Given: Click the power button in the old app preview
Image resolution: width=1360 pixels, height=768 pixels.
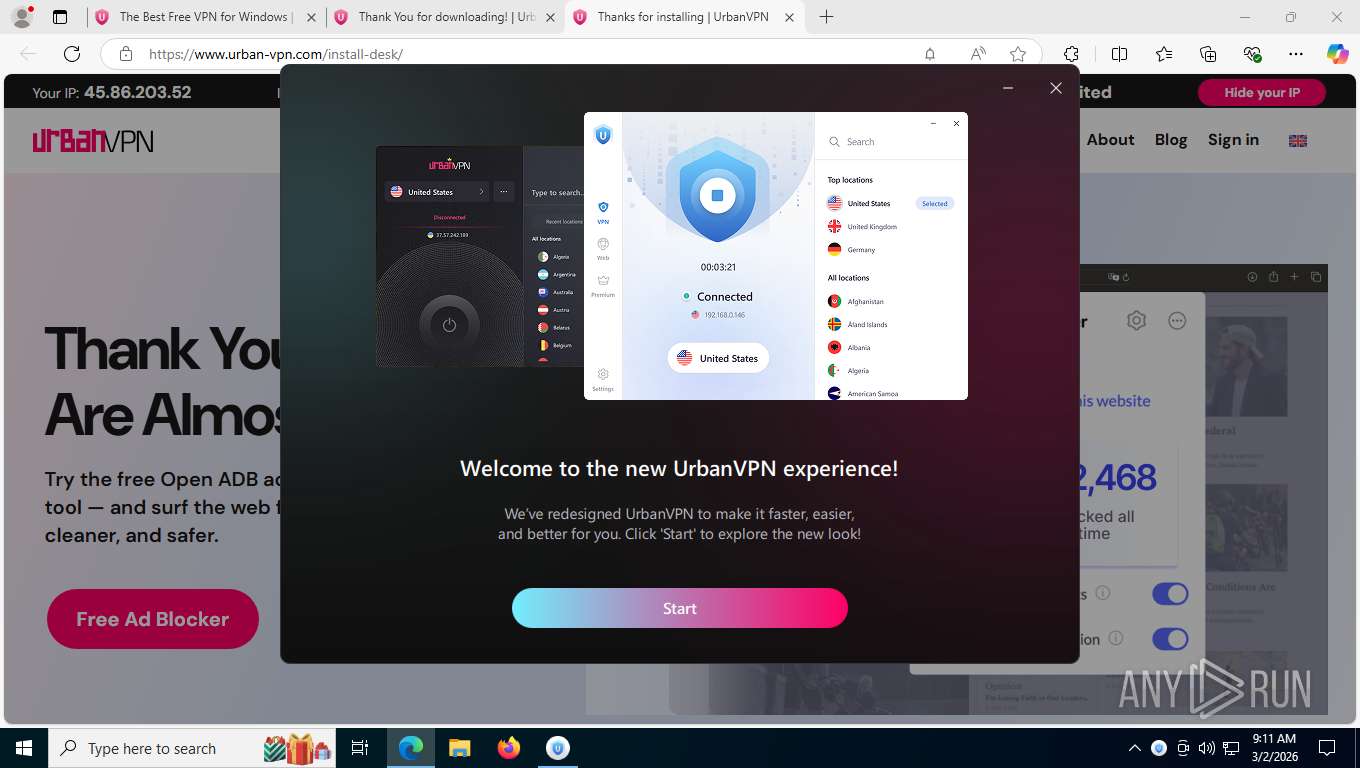Looking at the screenshot, I should (x=449, y=325).
